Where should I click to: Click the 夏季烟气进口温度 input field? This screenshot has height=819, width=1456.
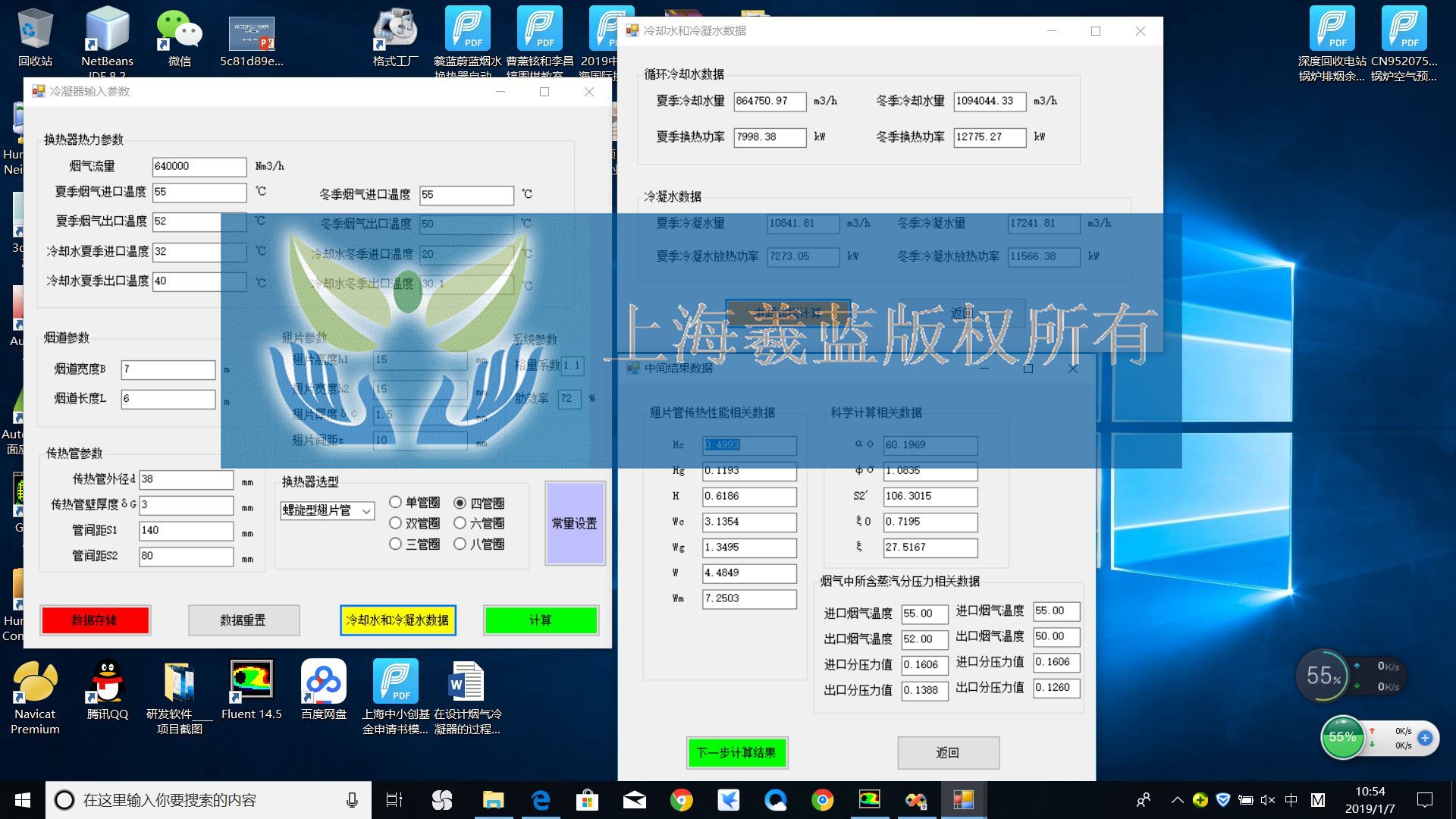coord(199,193)
